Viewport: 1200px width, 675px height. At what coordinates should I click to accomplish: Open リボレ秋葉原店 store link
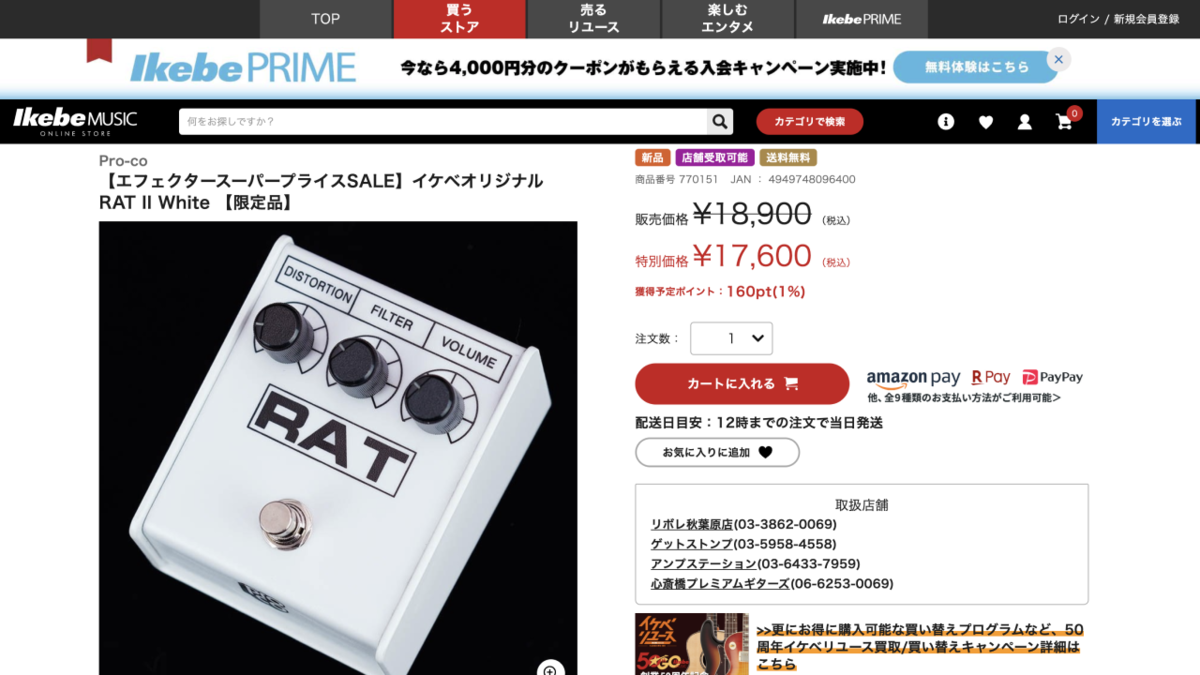click(692, 524)
